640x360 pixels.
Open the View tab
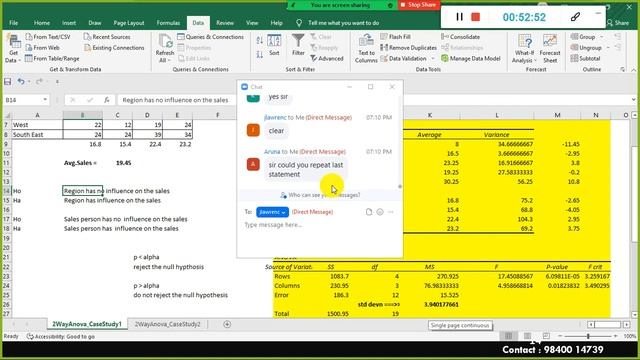click(x=252, y=23)
